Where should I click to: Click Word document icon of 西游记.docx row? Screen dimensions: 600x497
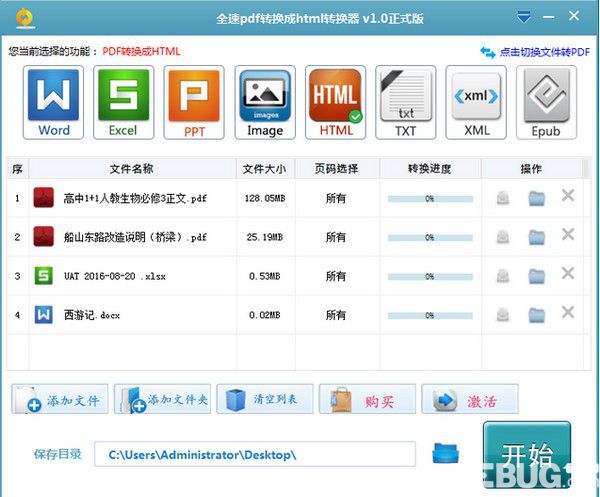pyautogui.click(x=44, y=314)
